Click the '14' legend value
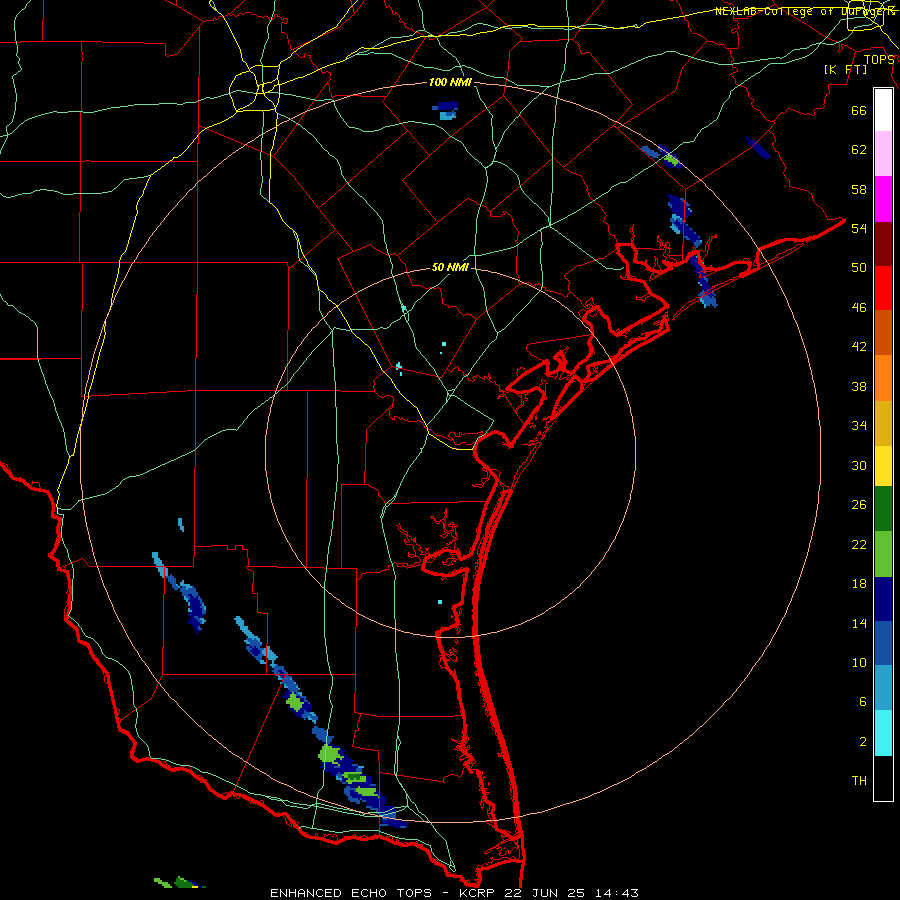The height and width of the screenshot is (900, 900). 859,623
